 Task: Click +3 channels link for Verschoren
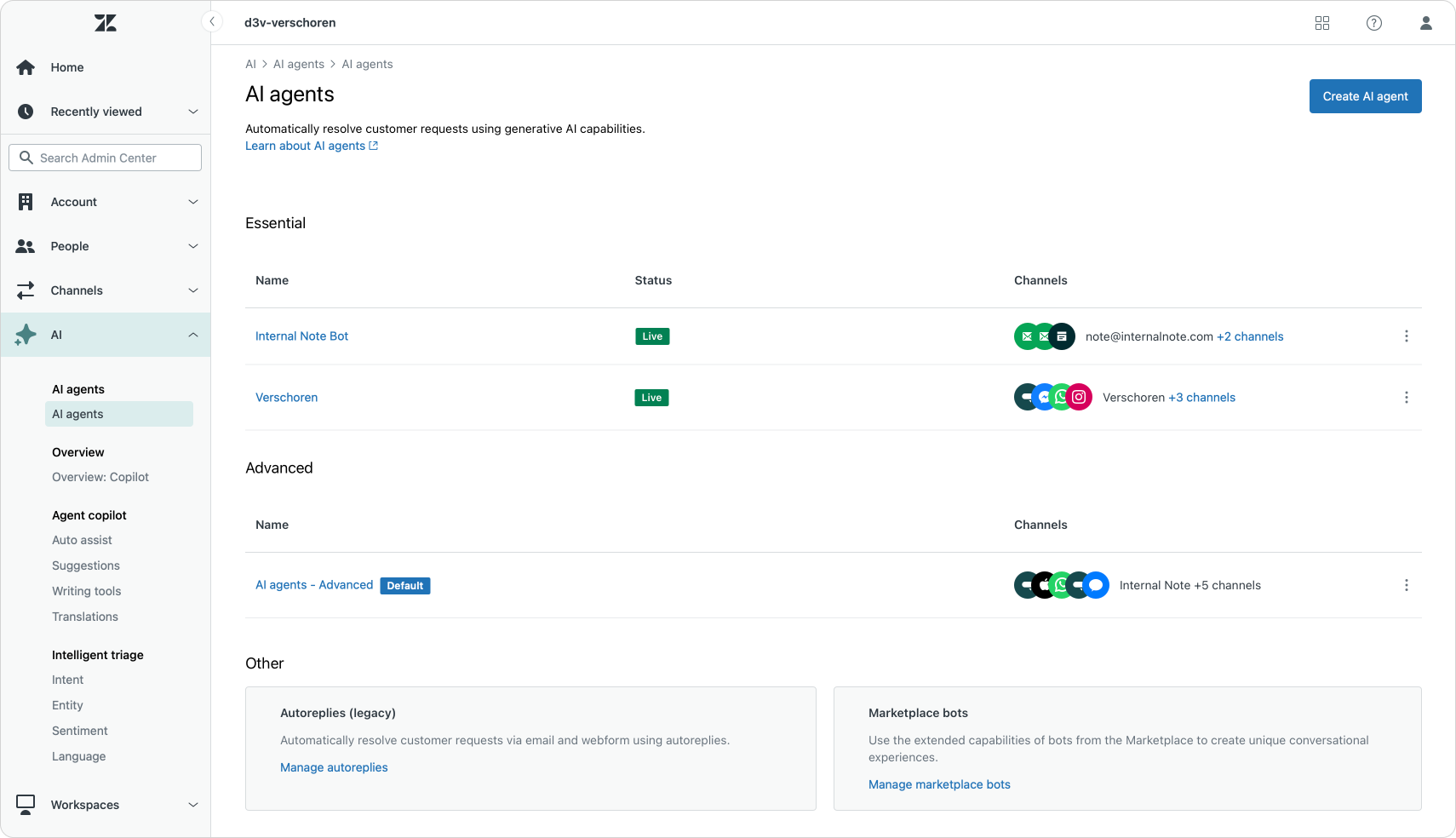click(x=1202, y=398)
